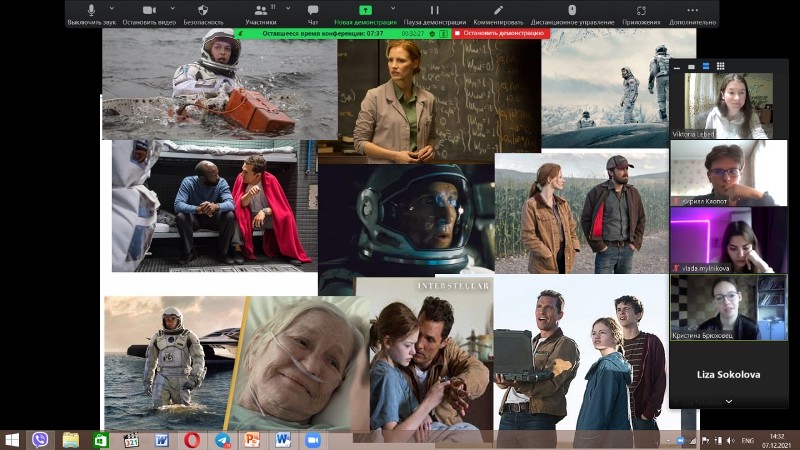Click the green Новая демонстрация icon
Screen dimensions: 800x450
coord(365,10)
